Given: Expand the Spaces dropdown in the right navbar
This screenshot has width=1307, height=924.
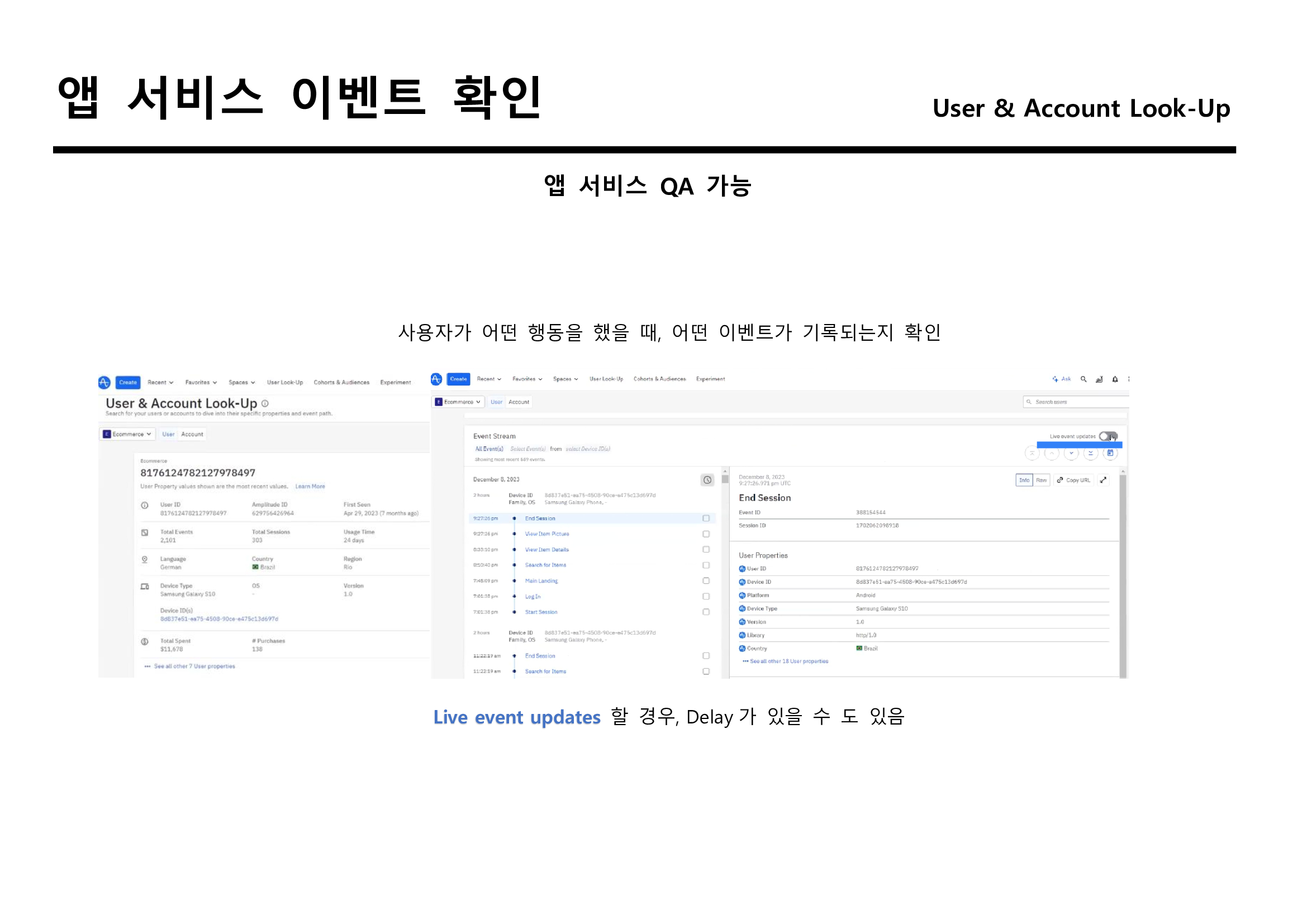Looking at the screenshot, I should click(565, 379).
